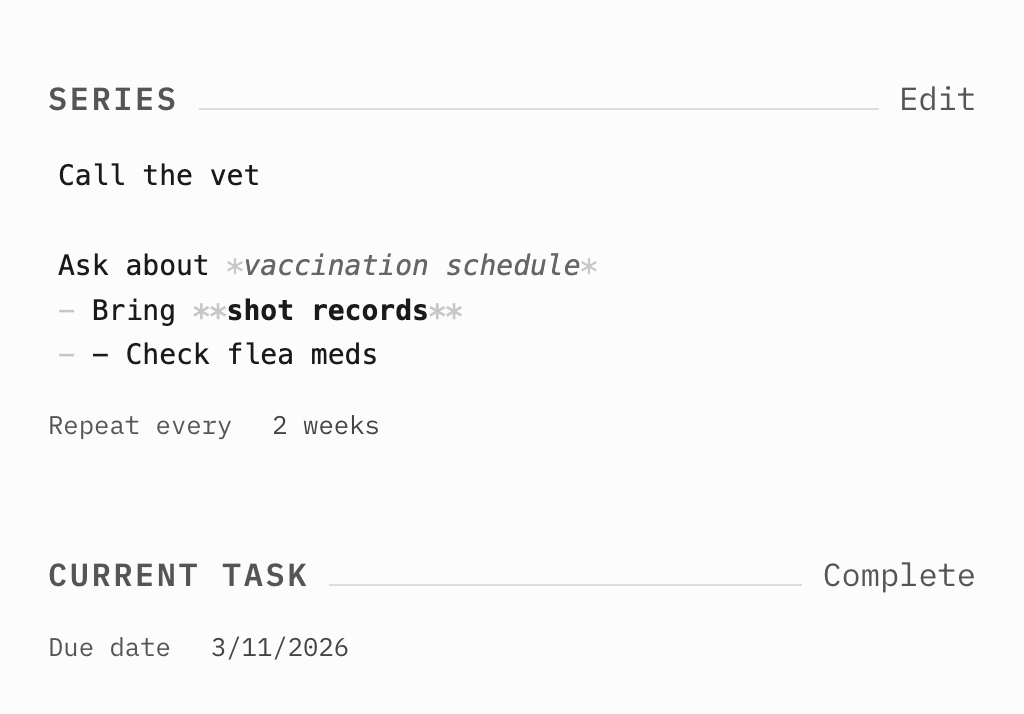This screenshot has width=1024, height=714.
Task: Click the 'Due date' label
Action: [x=109, y=647]
